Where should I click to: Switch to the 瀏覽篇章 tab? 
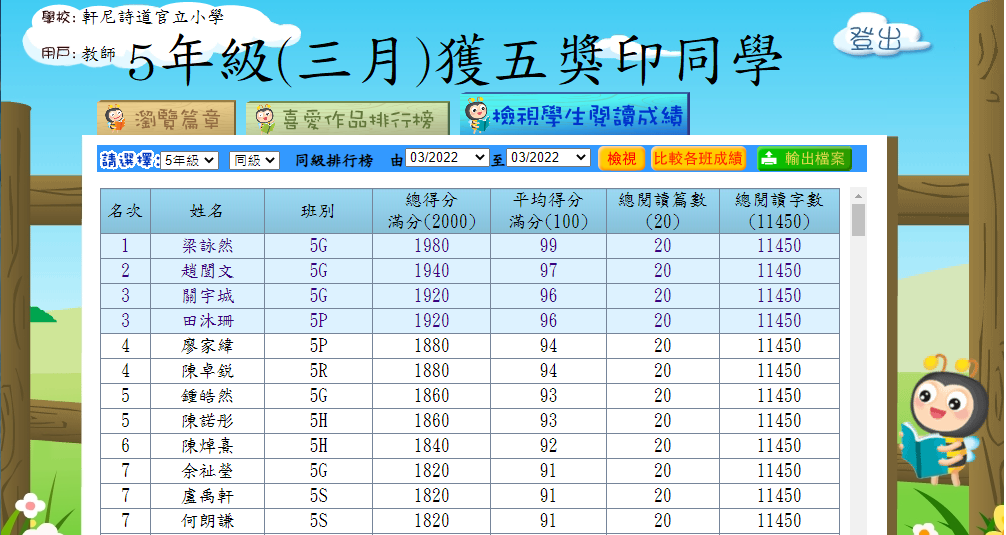(x=167, y=119)
